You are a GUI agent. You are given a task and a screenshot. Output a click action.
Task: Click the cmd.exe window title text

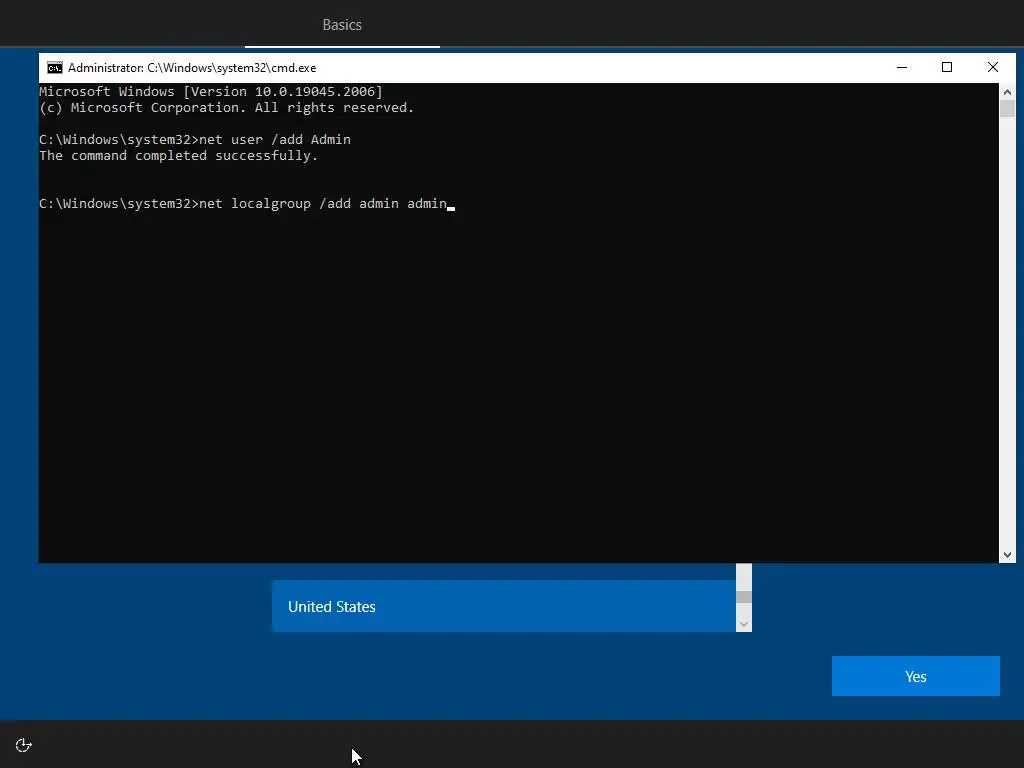(192, 68)
